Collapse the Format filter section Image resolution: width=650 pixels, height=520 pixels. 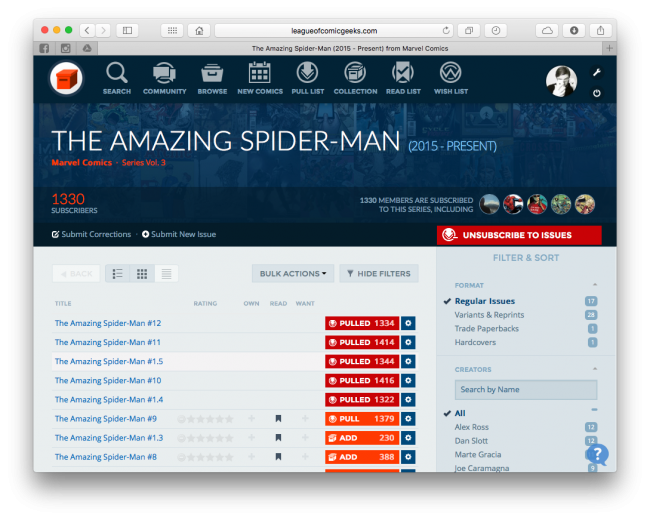(595, 285)
